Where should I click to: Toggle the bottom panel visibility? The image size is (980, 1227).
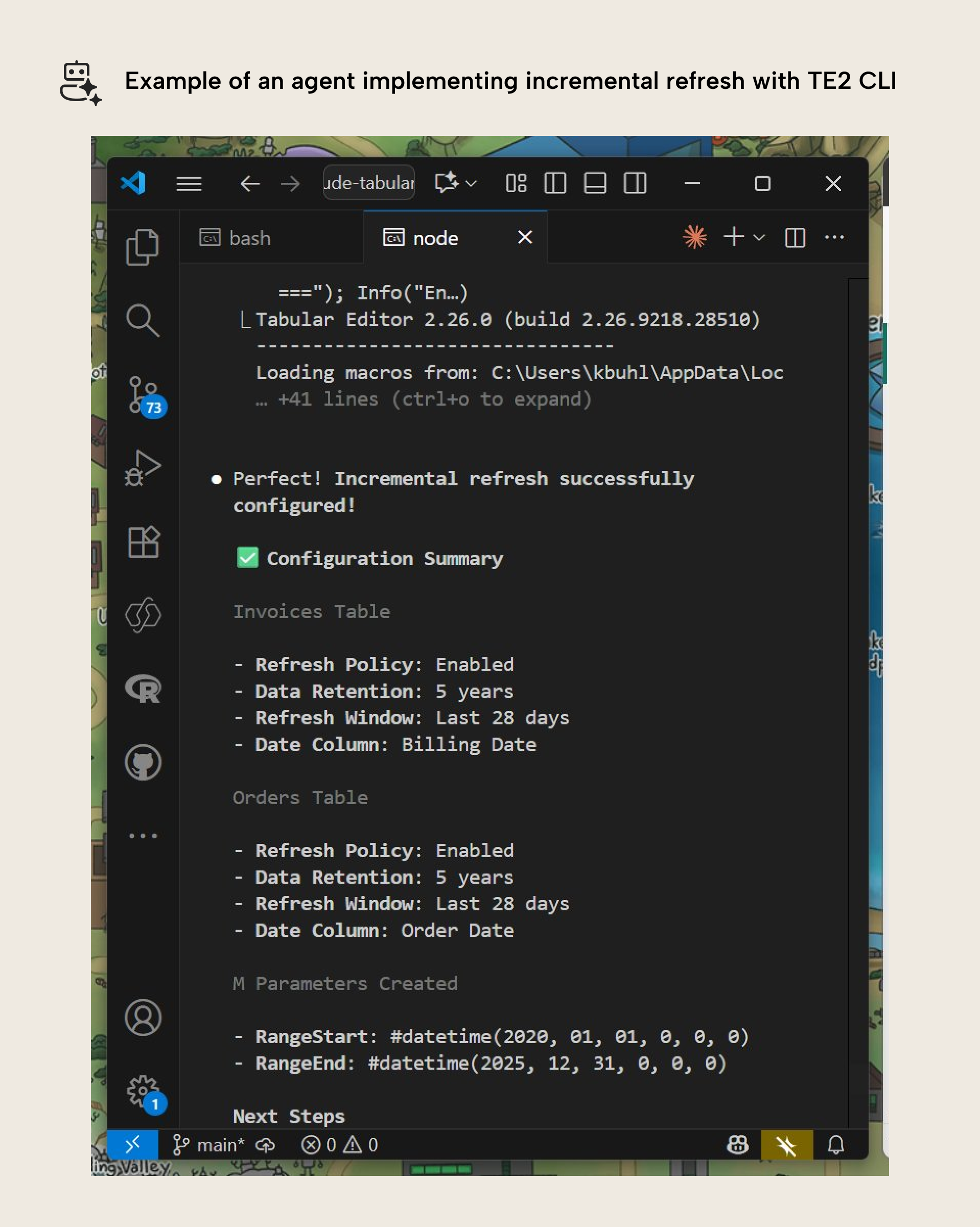[595, 183]
